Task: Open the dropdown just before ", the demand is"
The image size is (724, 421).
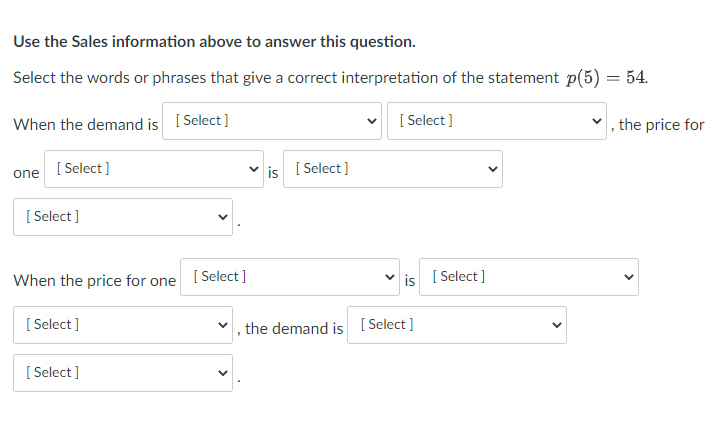Action: pos(123,325)
